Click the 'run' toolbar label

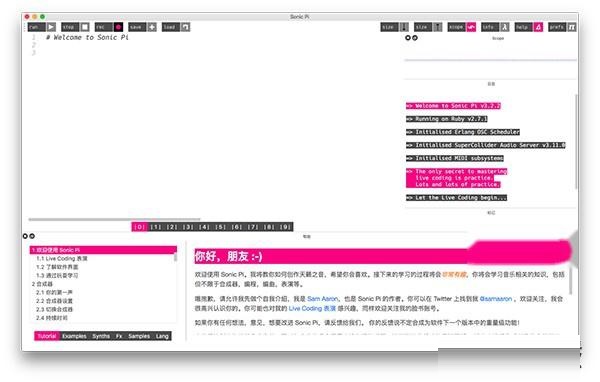point(37,27)
